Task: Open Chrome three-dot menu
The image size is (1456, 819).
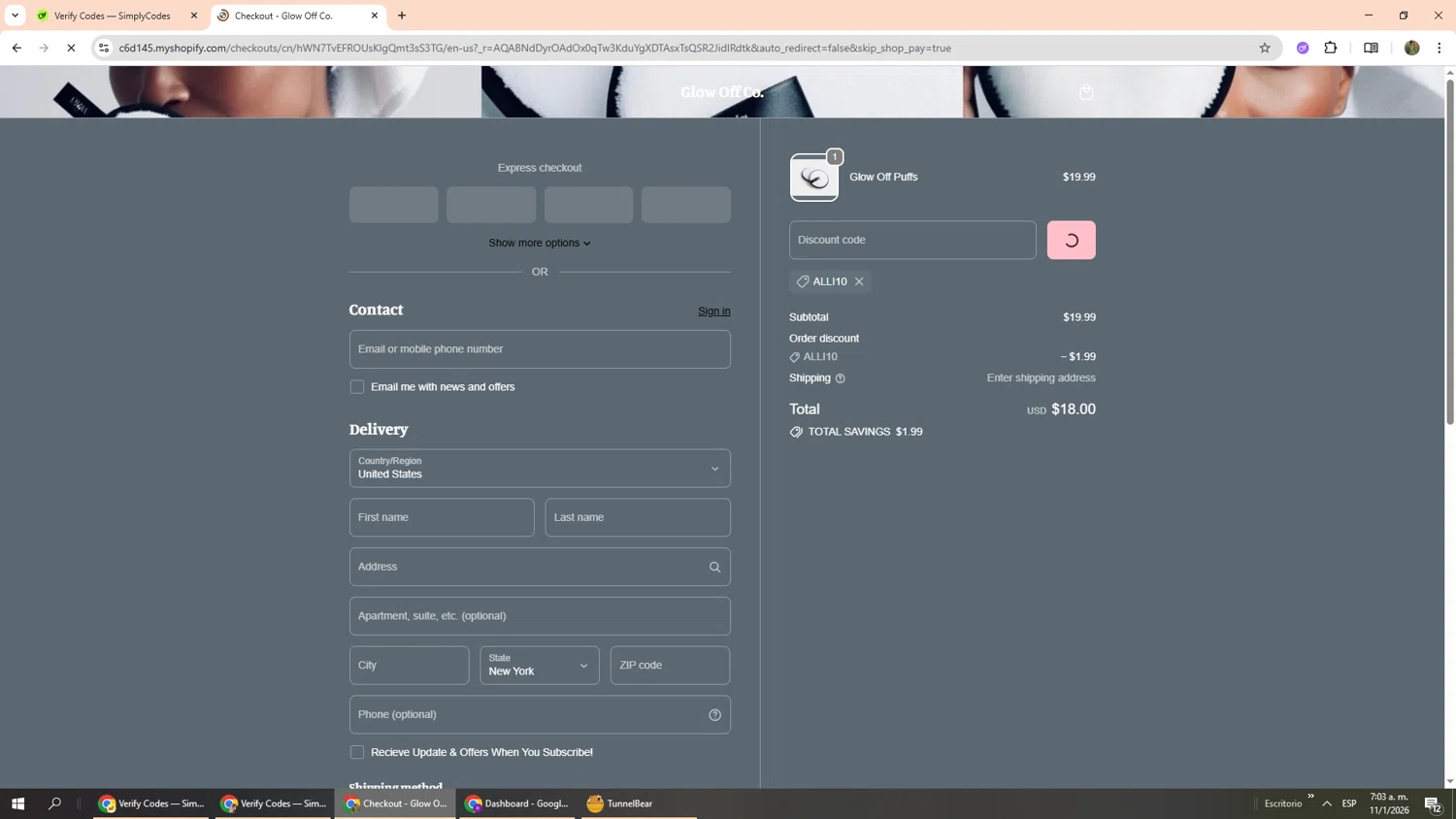Action: click(x=1439, y=48)
